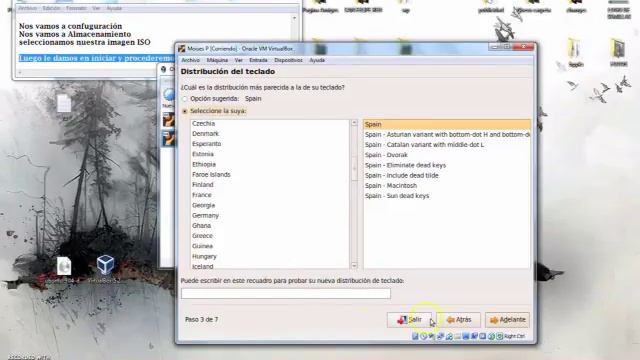
Task: Click the video recording status icon
Action: 474,336
